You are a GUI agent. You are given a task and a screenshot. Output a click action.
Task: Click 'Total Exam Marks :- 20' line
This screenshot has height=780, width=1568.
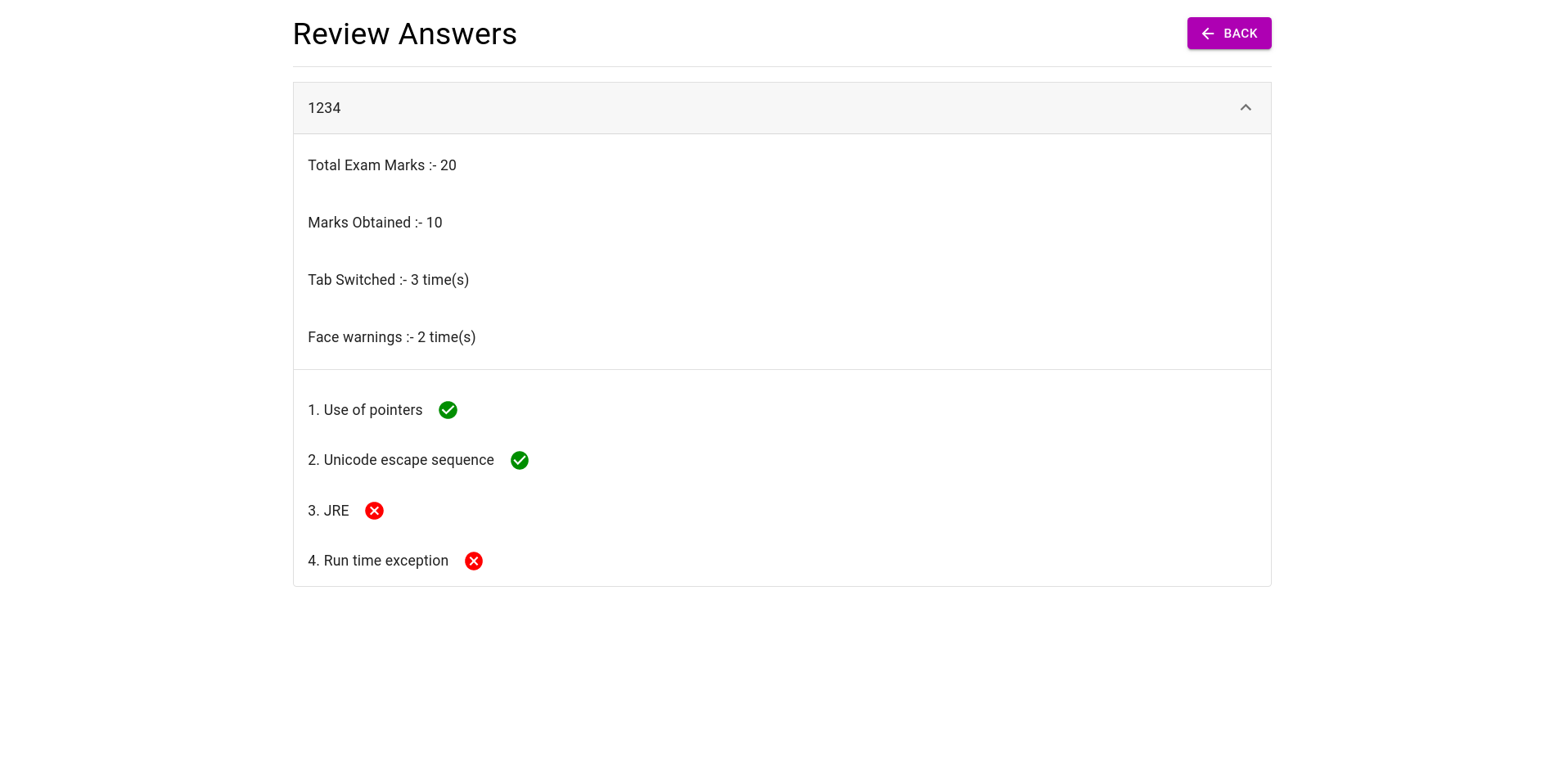[382, 165]
